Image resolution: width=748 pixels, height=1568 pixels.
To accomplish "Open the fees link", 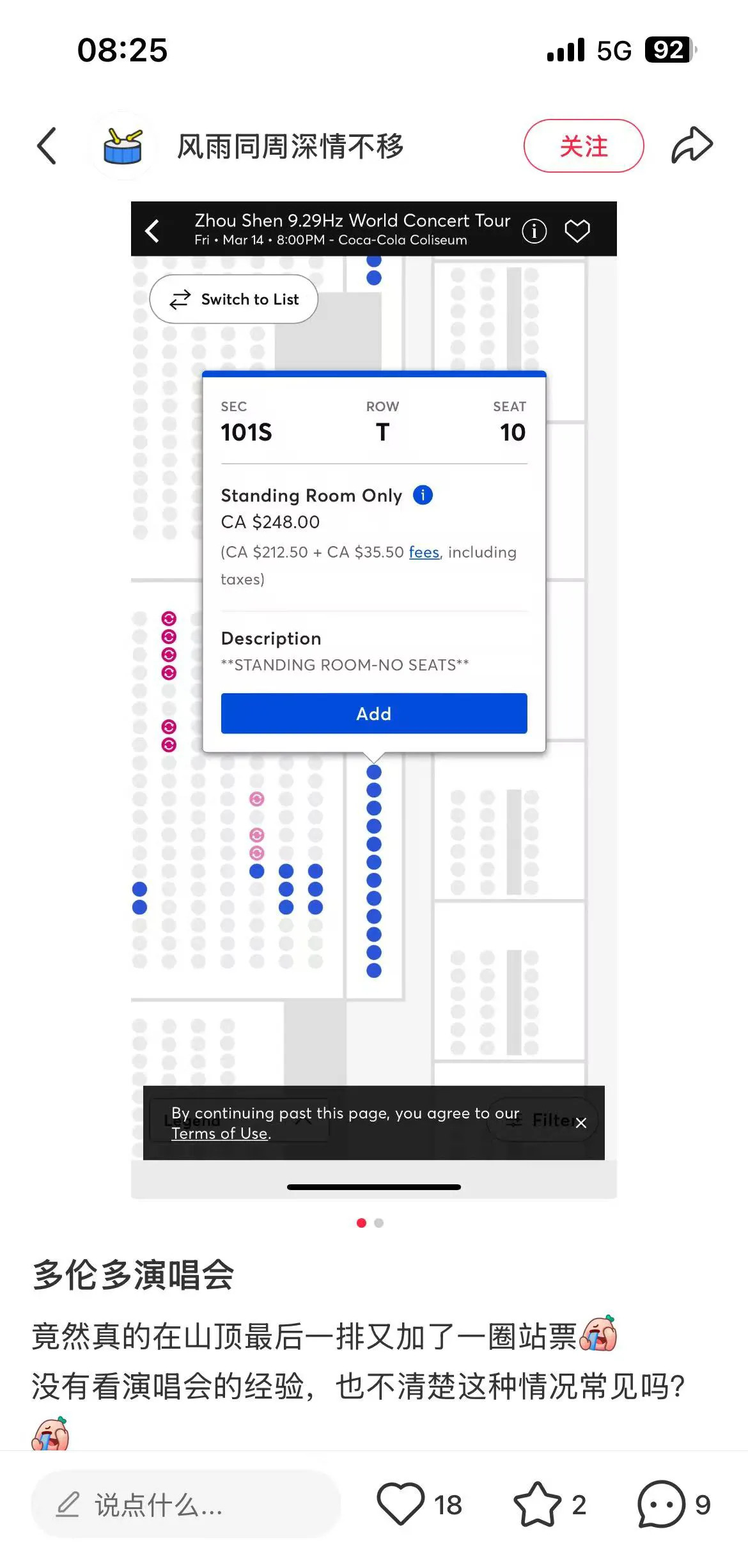I will (424, 552).
